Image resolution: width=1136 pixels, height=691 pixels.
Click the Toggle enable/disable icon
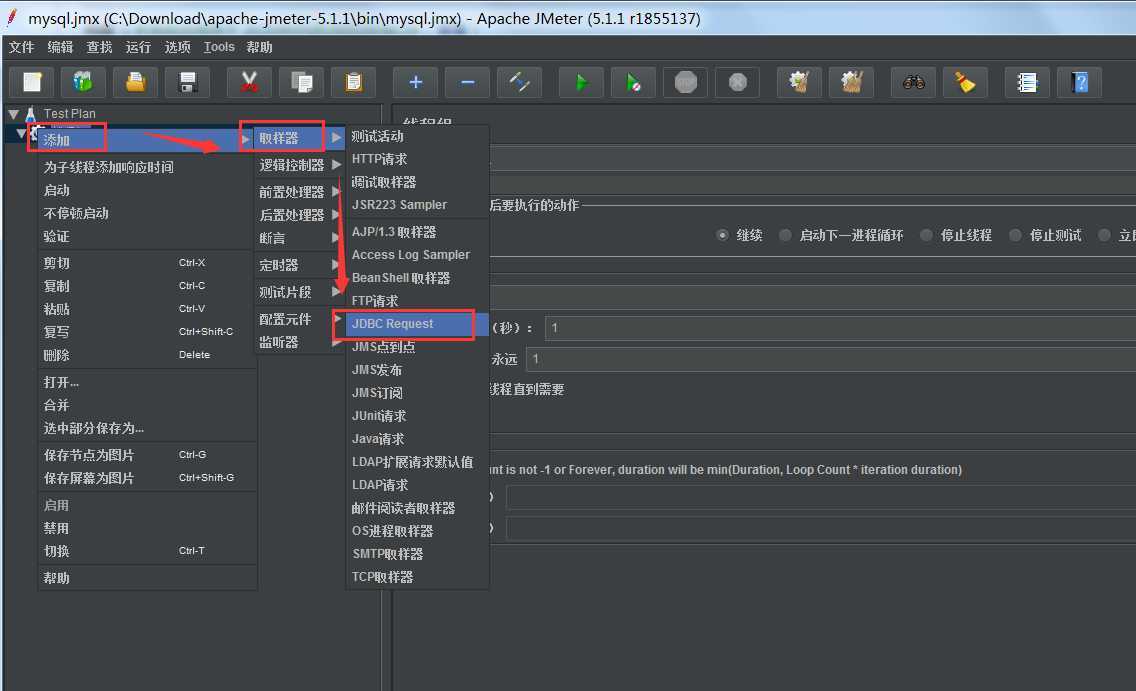[519, 82]
